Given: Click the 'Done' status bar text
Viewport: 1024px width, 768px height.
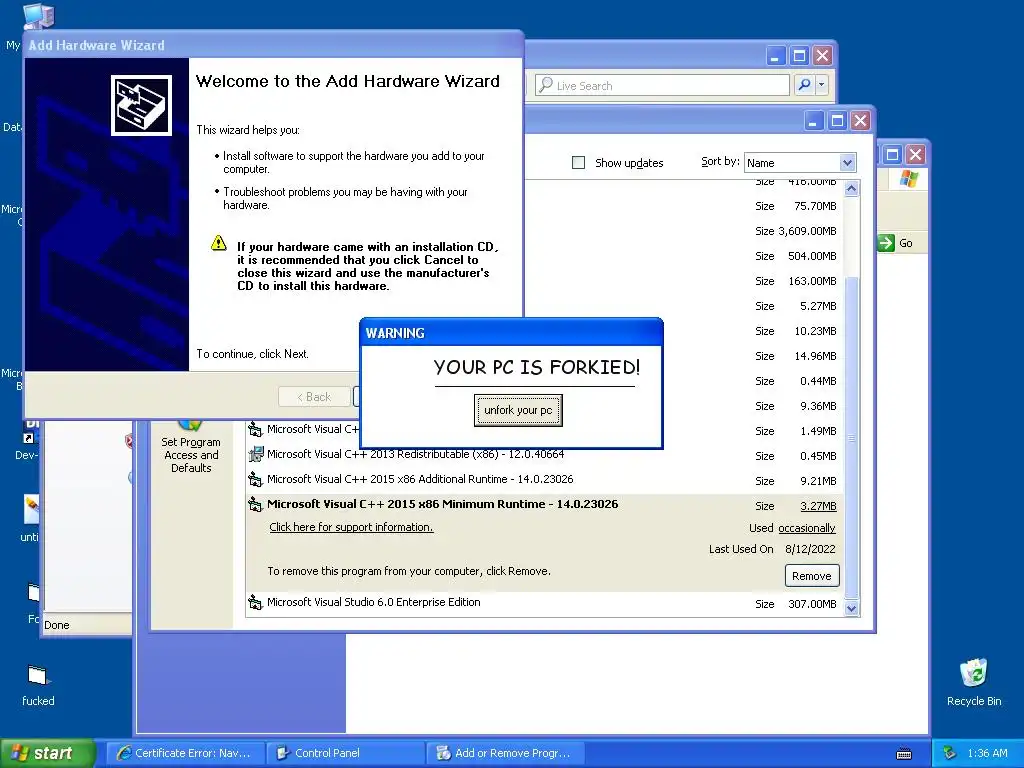Looking at the screenshot, I should (57, 625).
